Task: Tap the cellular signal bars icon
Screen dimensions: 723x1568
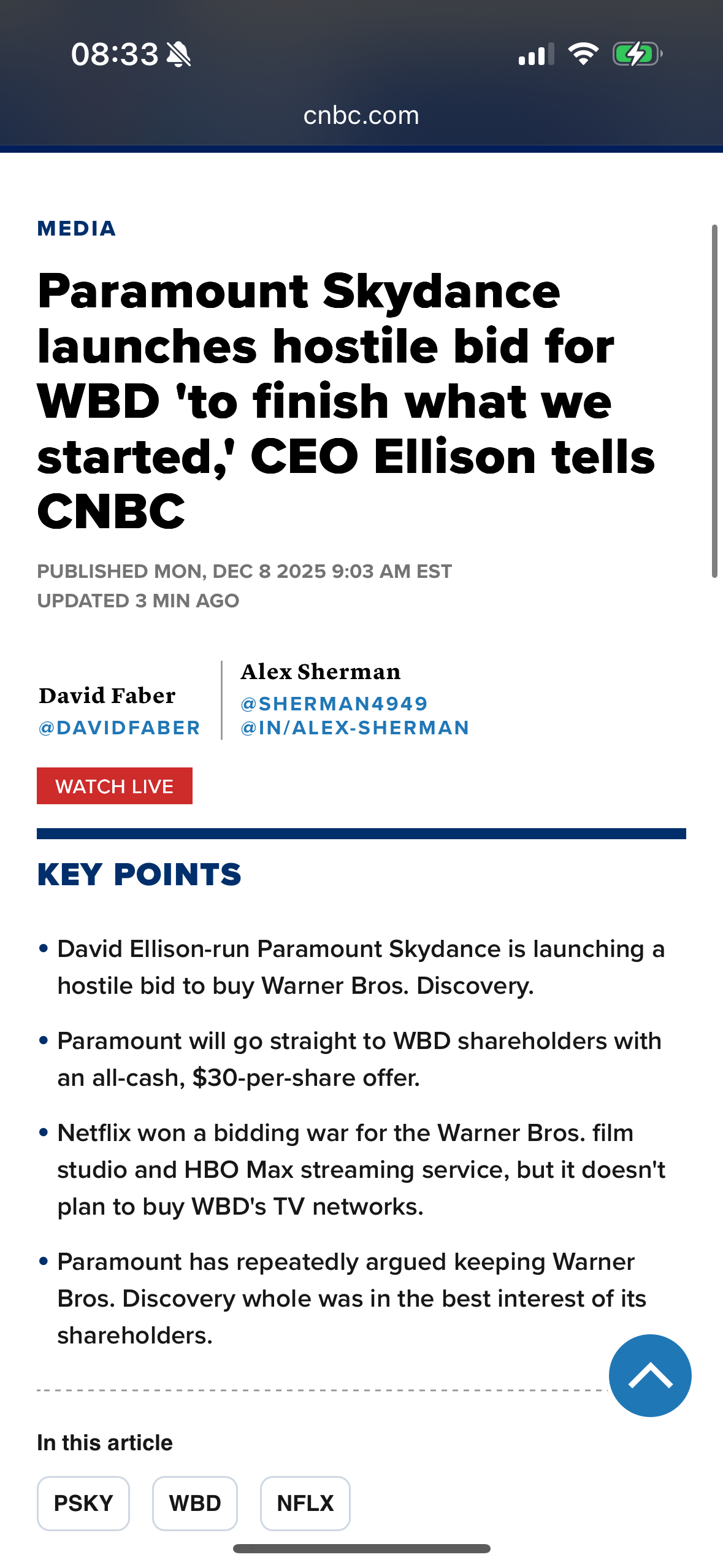Action: [536, 55]
